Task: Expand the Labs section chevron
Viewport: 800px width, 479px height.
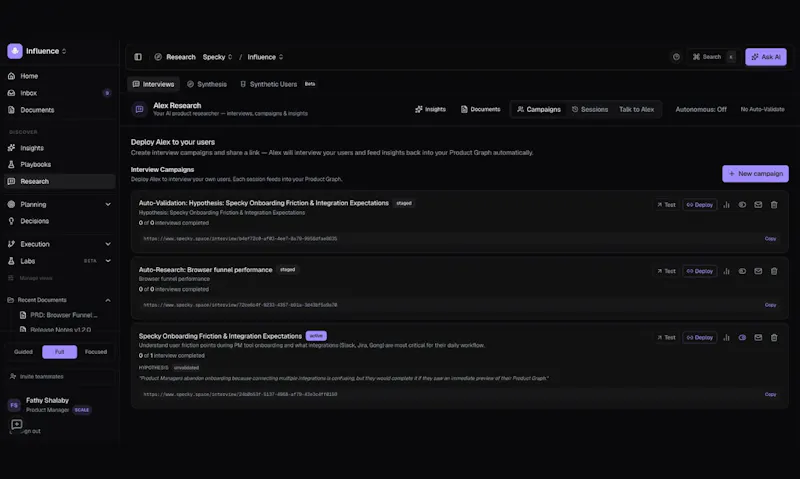Action: pos(108,261)
